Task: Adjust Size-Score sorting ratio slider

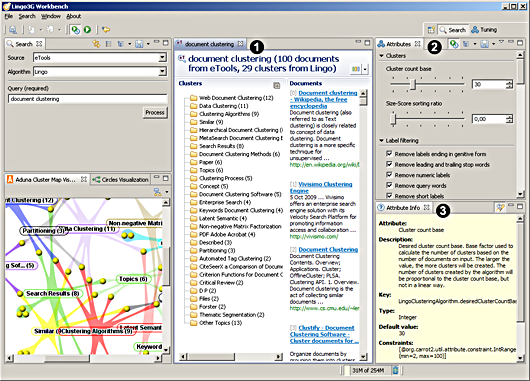Action: [x=393, y=119]
